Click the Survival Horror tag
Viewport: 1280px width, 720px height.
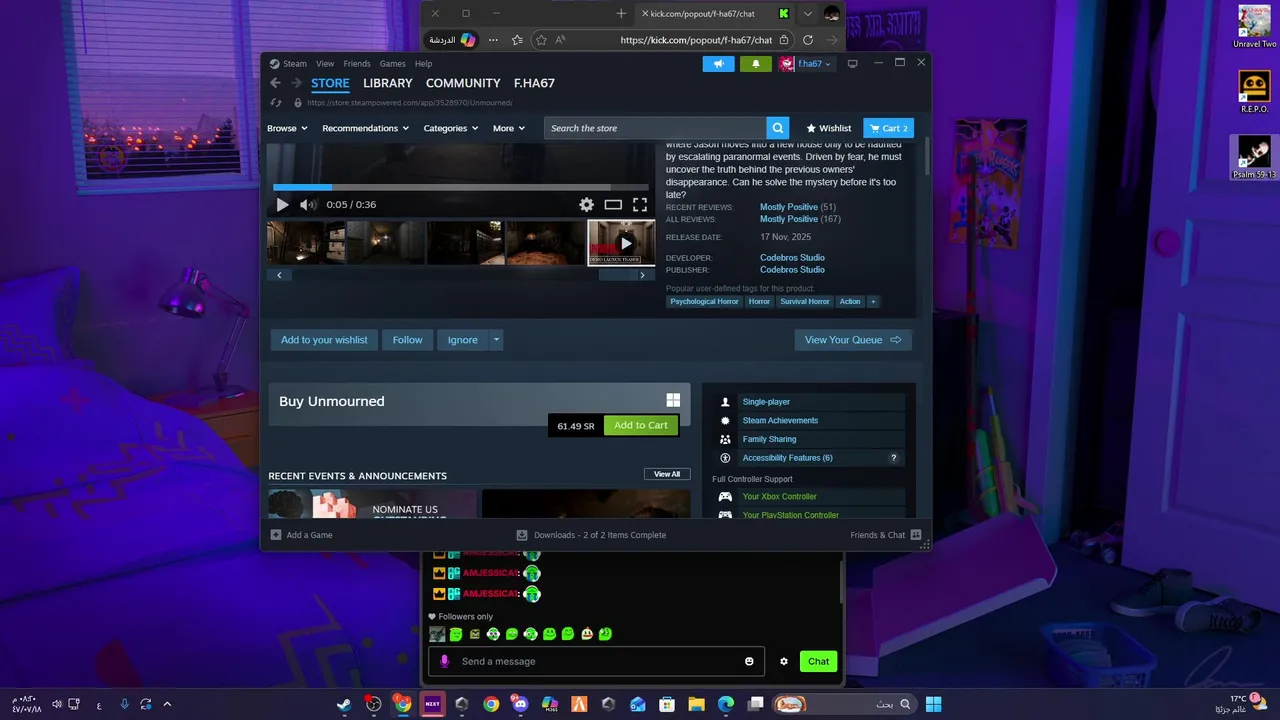[x=805, y=301]
